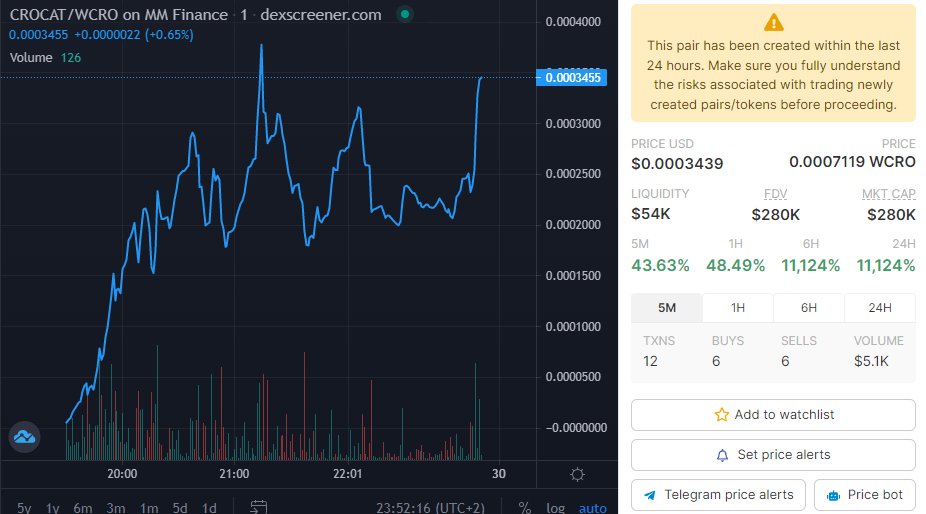Click the PRICE USD value $0.0003439
The image size is (926, 514).
pyautogui.click(x=677, y=164)
